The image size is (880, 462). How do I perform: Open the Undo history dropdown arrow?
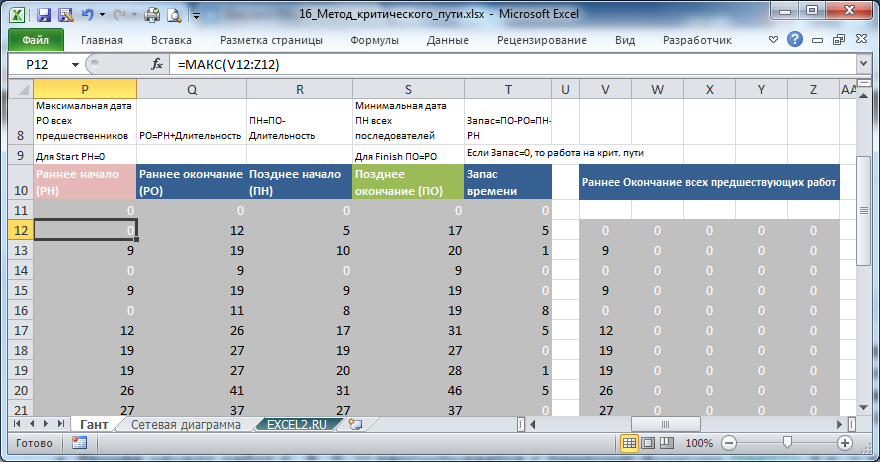pyautogui.click(x=102, y=15)
